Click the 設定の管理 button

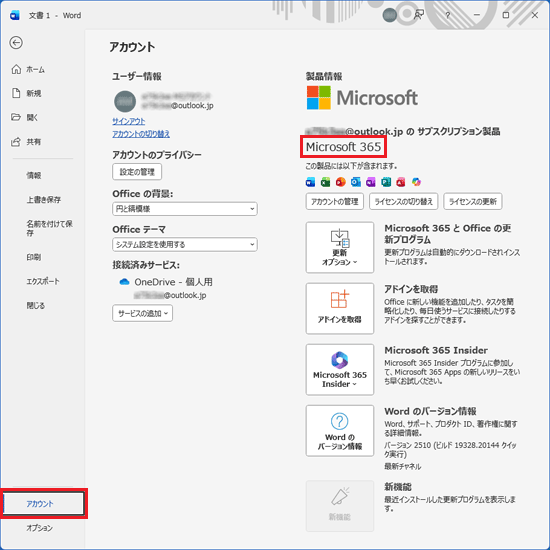tap(137, 172)
